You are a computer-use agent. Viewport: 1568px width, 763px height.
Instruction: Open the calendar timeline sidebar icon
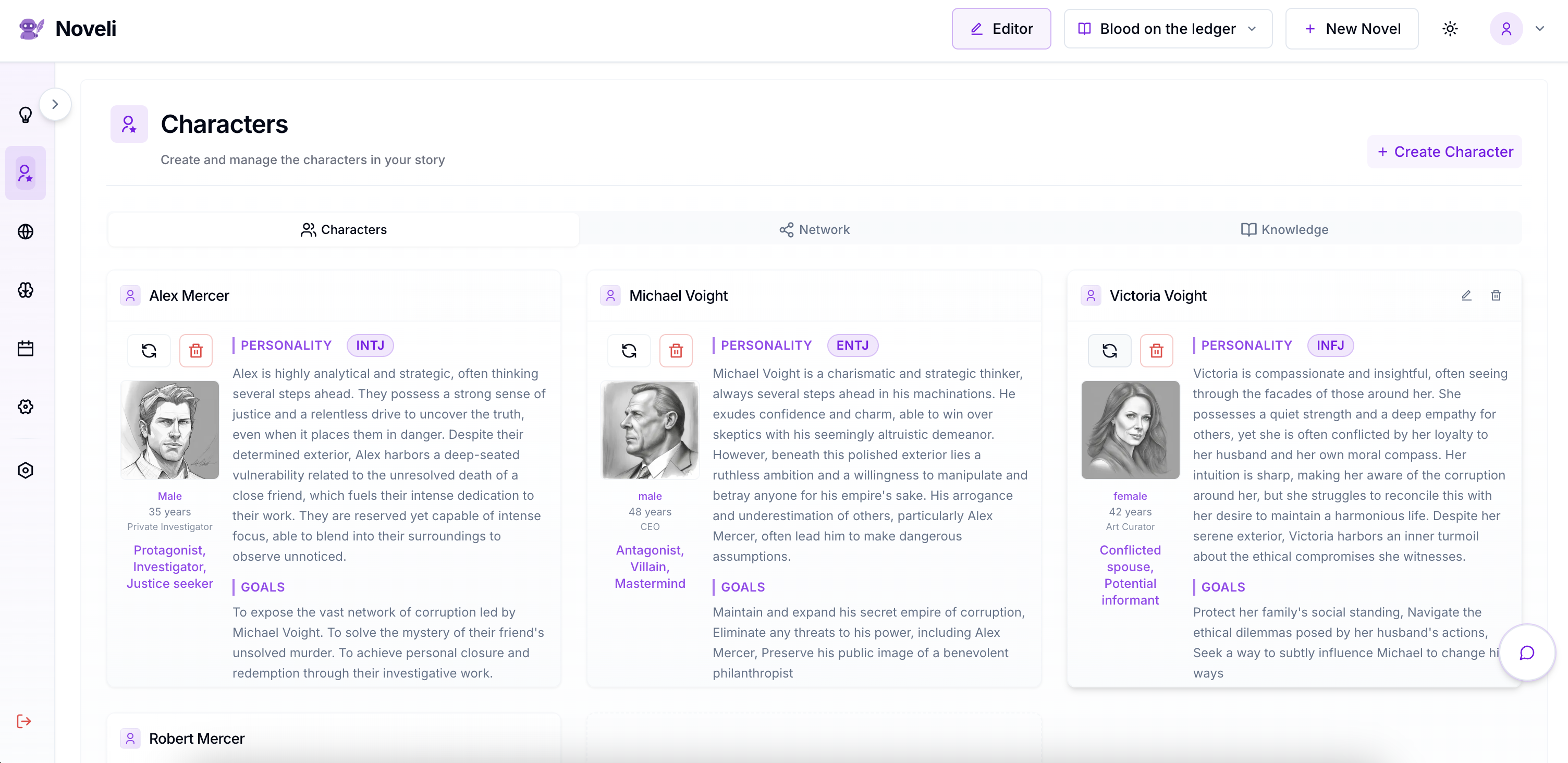(26, 349)
